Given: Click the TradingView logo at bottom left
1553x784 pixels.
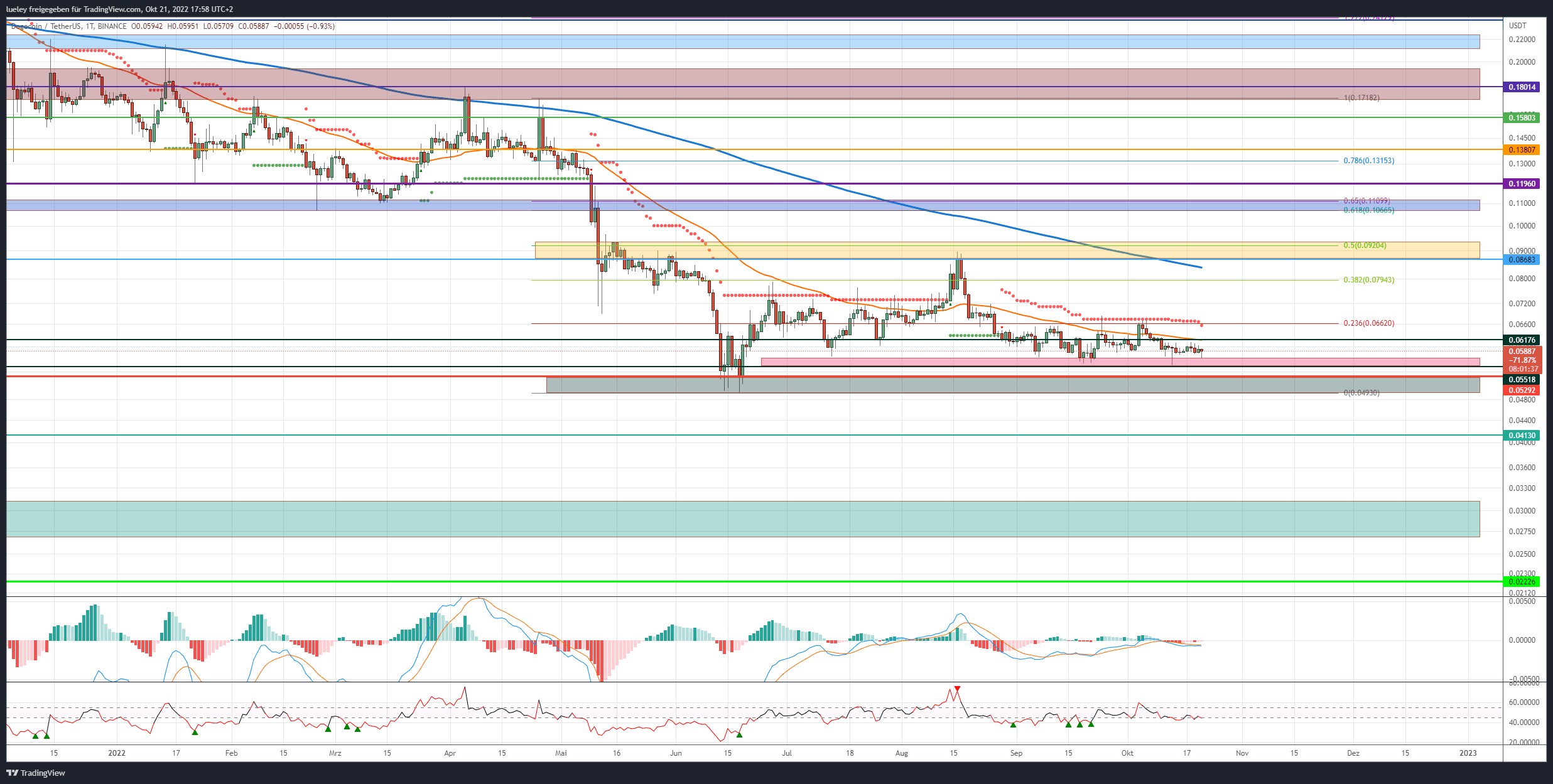Looking at the screenshot, I should click(36, 773).
